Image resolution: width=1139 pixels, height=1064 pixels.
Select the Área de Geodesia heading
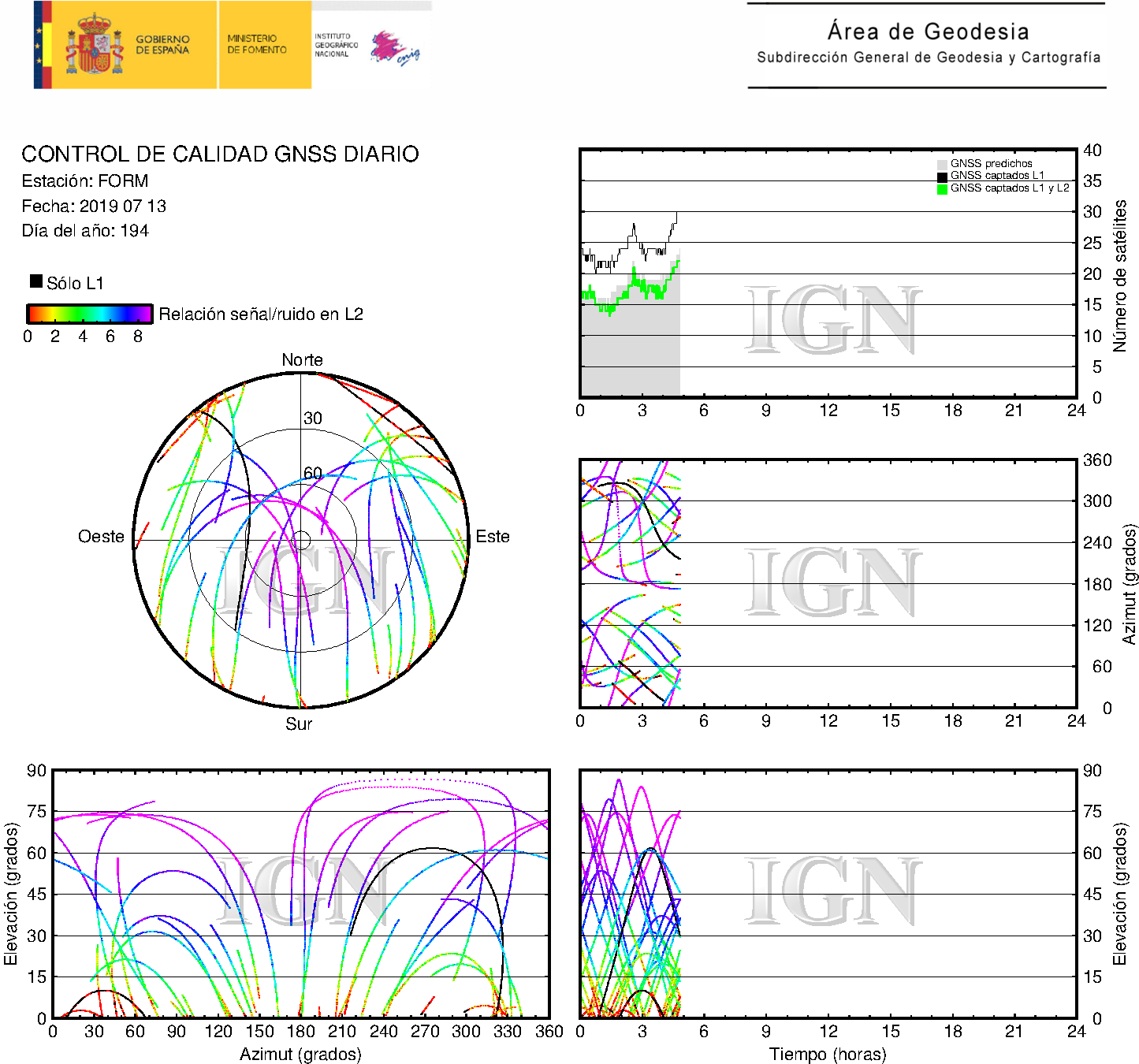928,32
